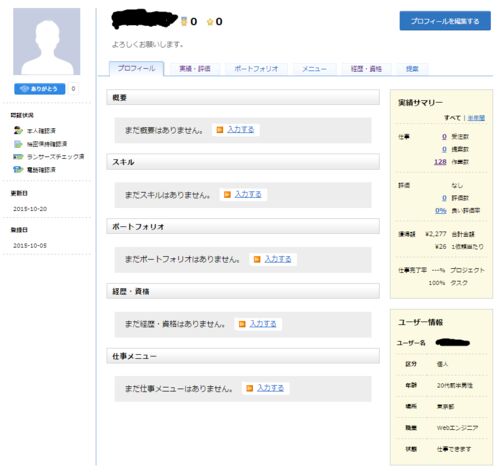Click the 0% 良い評価率 link
The height and width of the screenshot is (474, 500).
click(441, 211)
